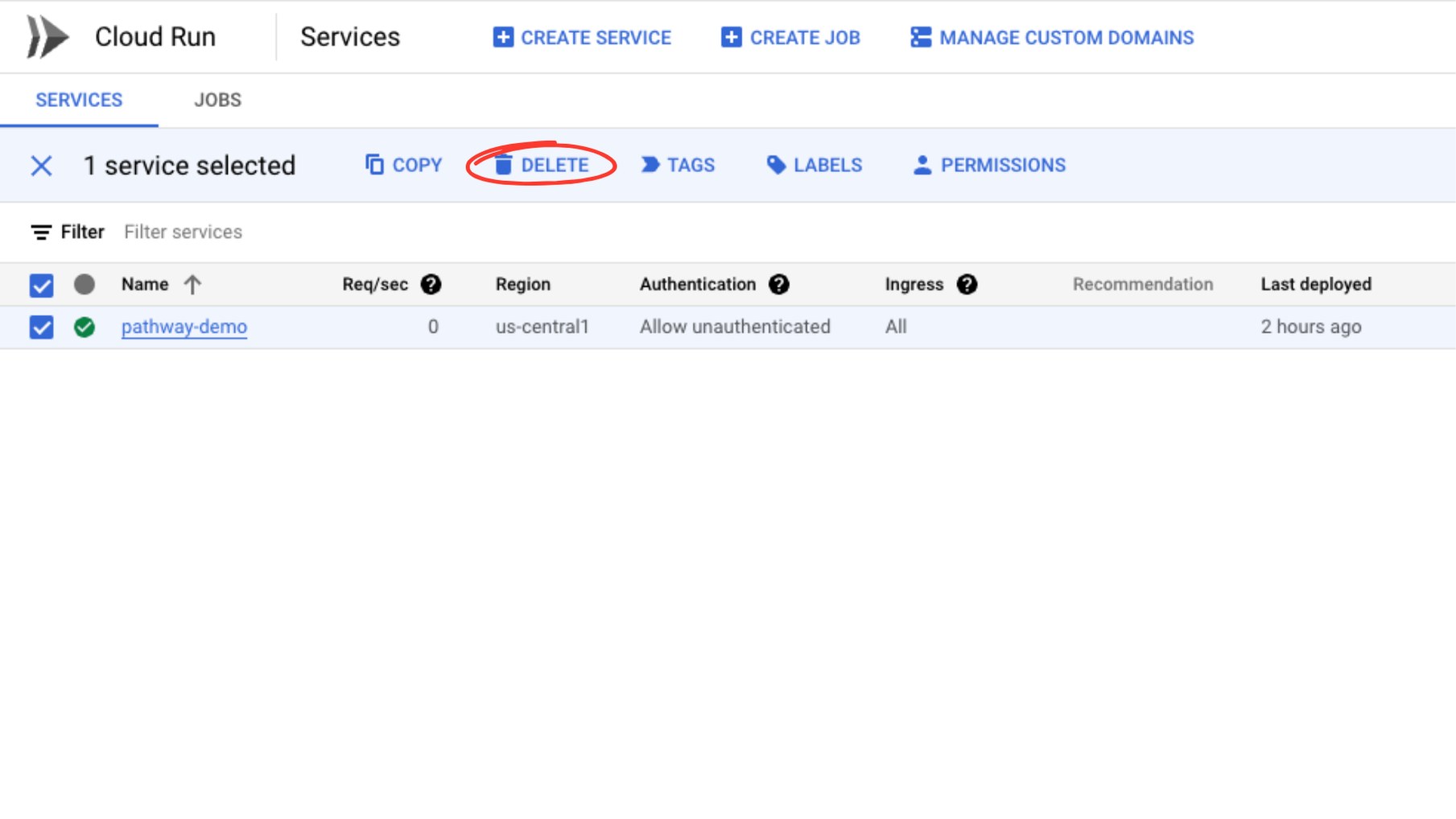Copy the selected service

(x=403, y=165)
